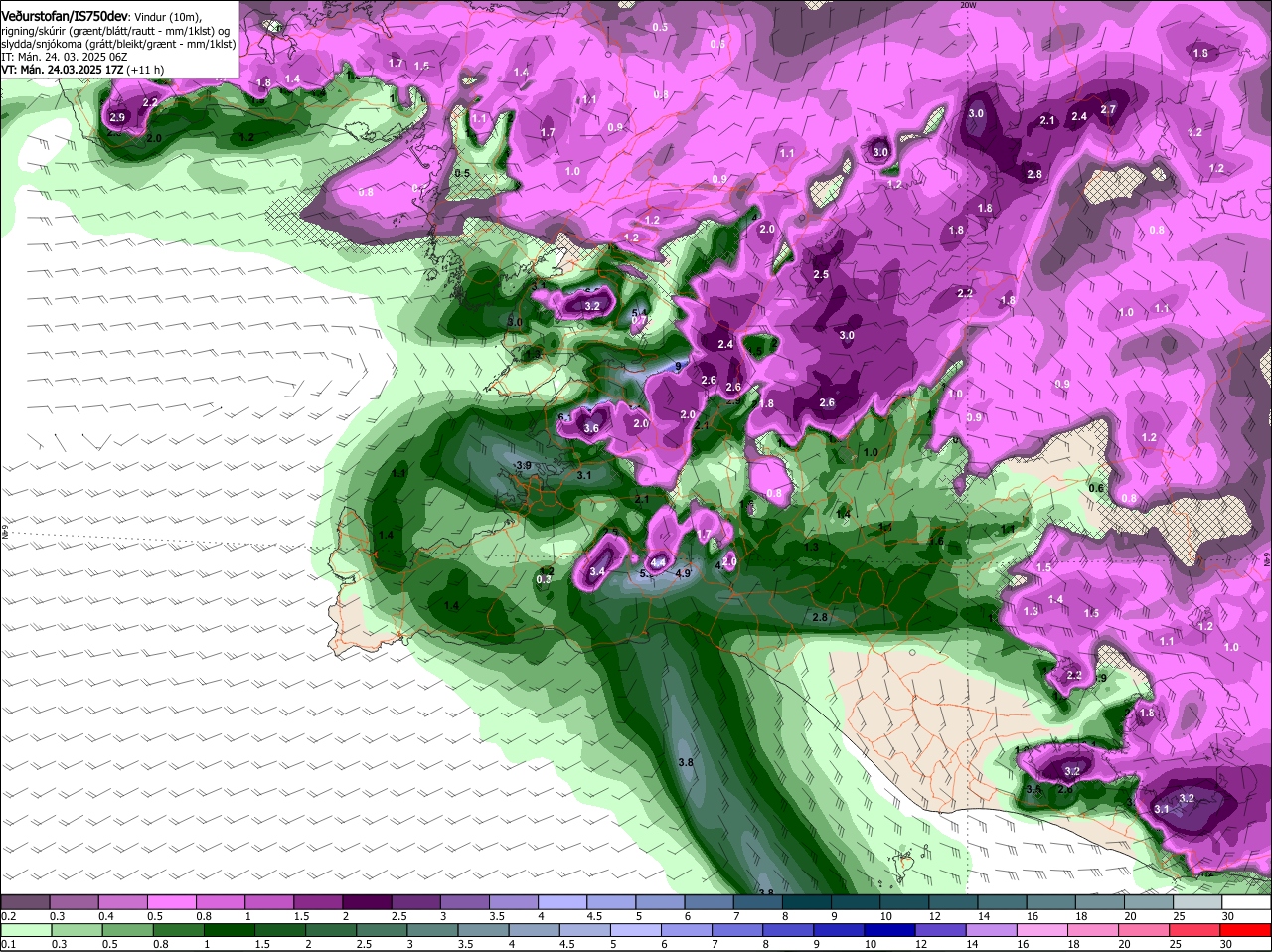The image size is (1272, 952).
Task: Click the 4.4 value label on the map
Action: pyautogui.click(x=657, y=562)
